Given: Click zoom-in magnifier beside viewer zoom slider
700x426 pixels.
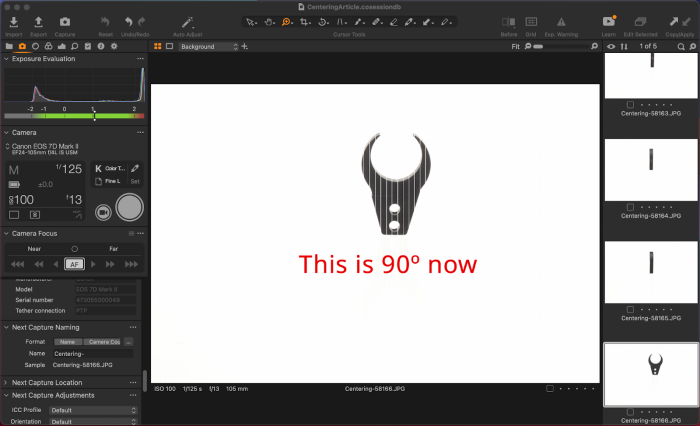Looking at the screenshot, I should click(594, 46).
